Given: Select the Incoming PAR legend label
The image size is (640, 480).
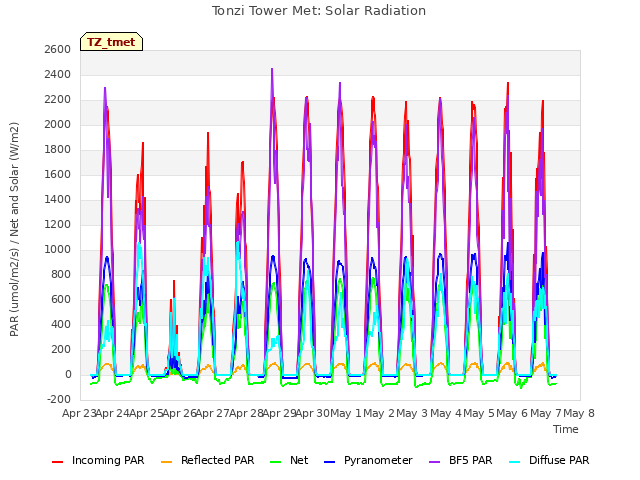Looking at the screenshot, I should point(108,460).
